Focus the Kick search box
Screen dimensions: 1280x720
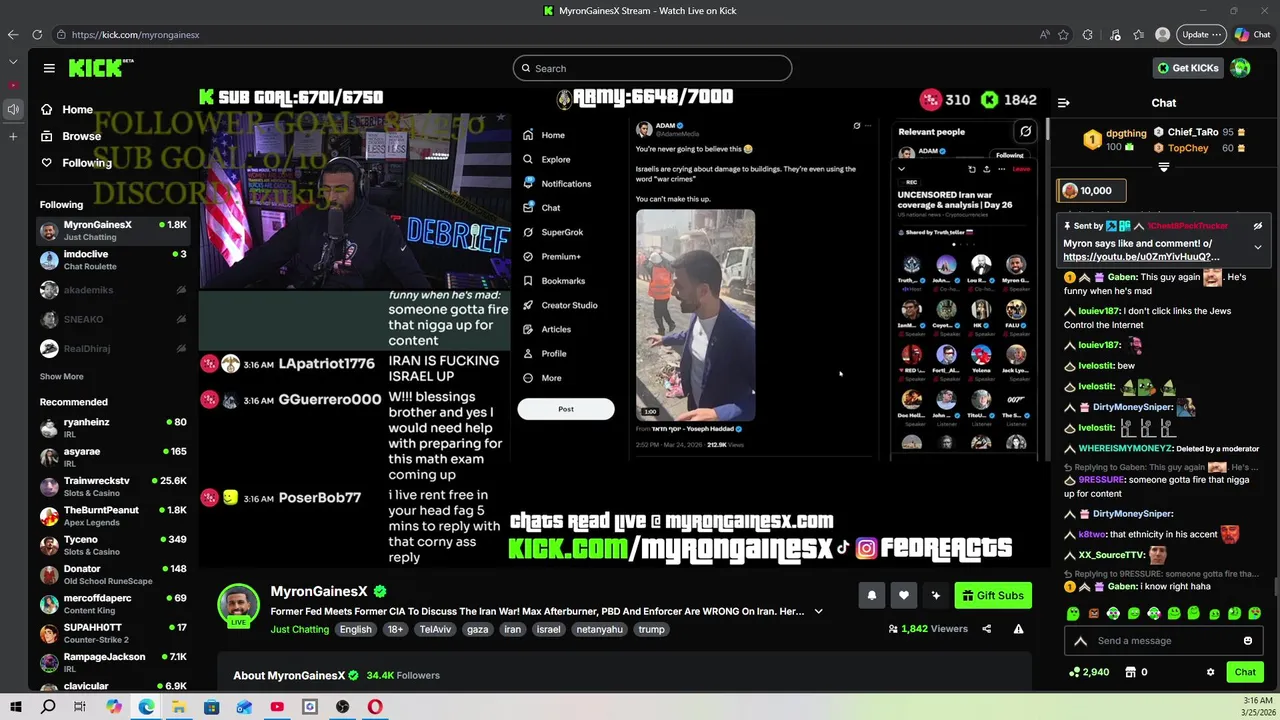(x=652, y=68)
